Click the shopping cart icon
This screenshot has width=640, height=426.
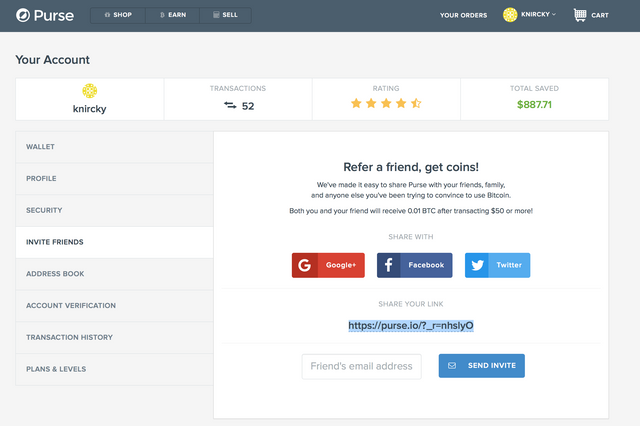pos(580,15)
